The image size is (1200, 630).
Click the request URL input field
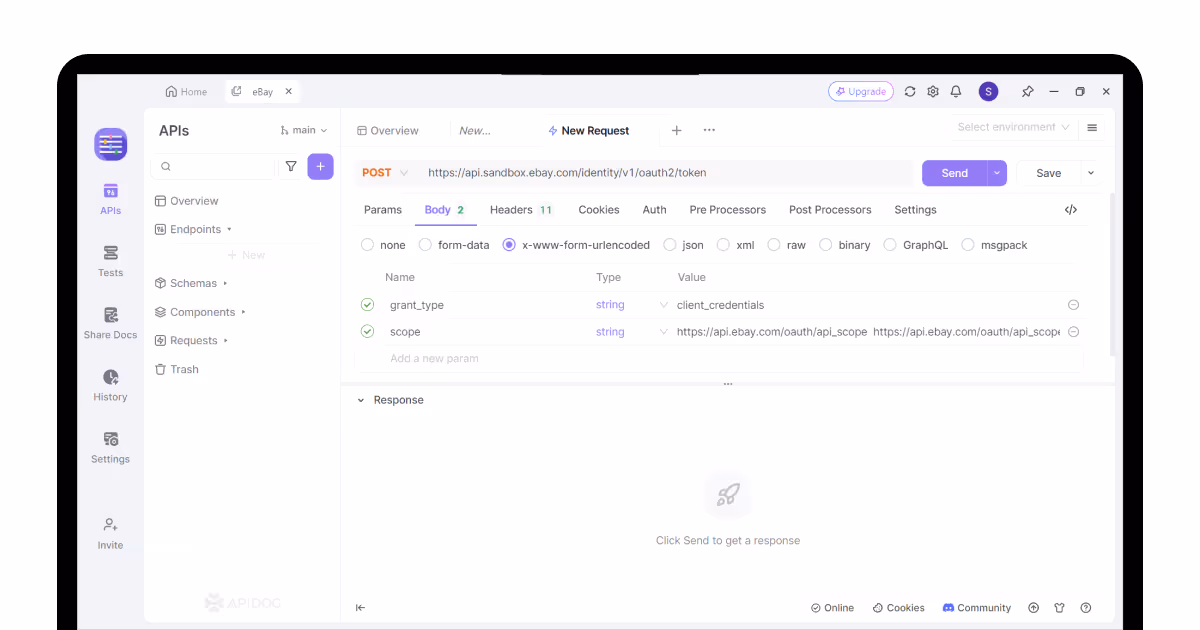pyautogui.click(x=667, y=173)
